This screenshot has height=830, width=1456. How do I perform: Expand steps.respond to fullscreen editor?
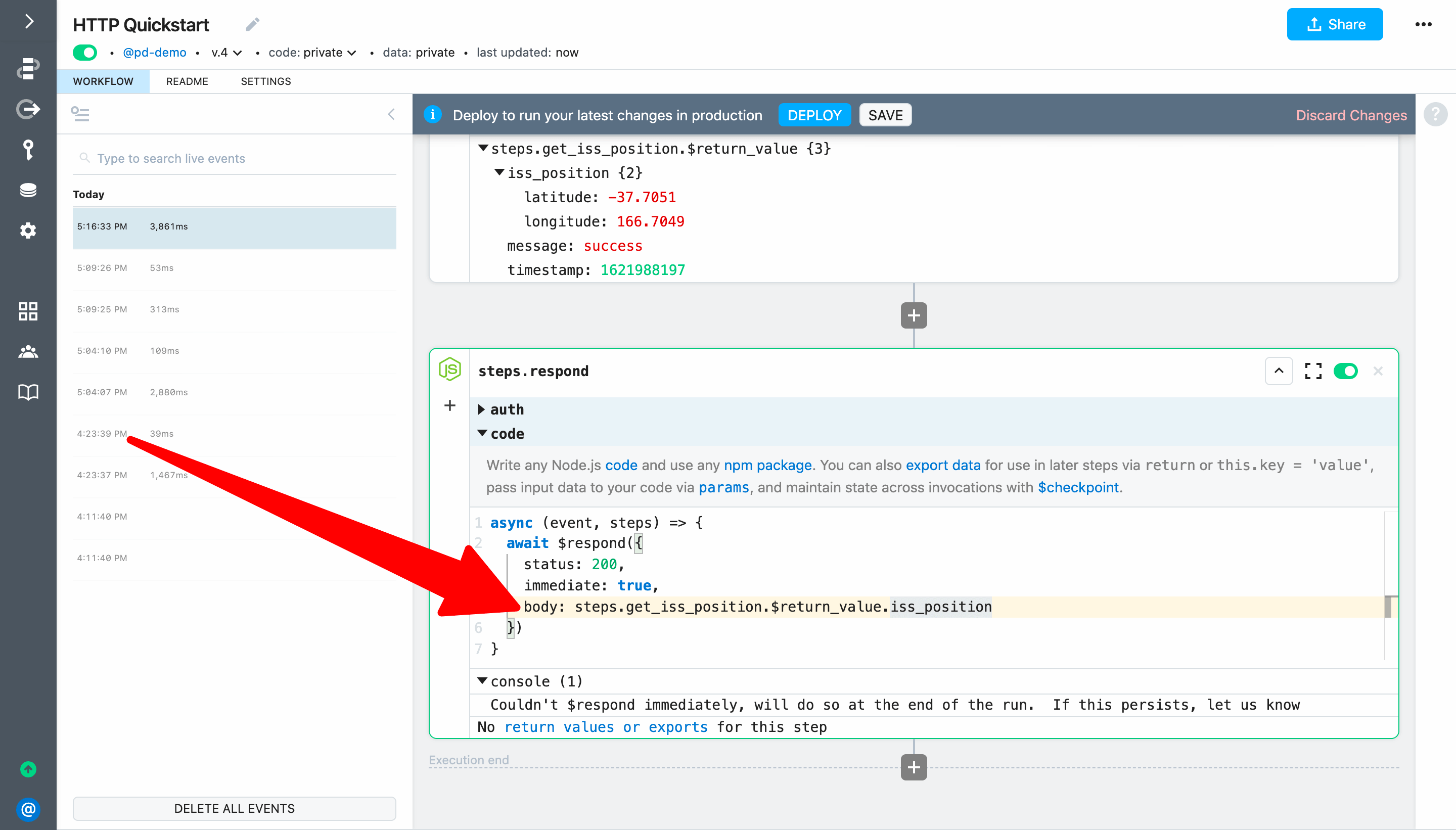tap(1313, 371)
